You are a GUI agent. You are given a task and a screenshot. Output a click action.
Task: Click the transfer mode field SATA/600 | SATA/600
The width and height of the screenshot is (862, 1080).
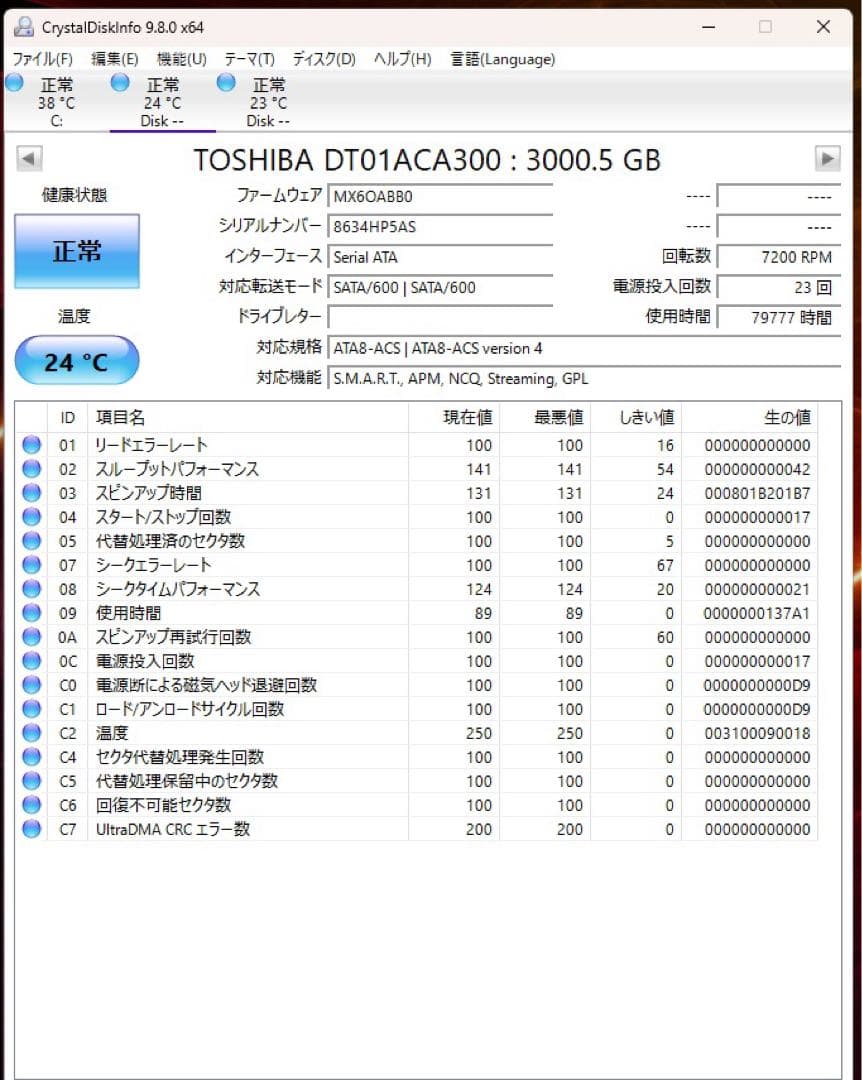(440, 287)
